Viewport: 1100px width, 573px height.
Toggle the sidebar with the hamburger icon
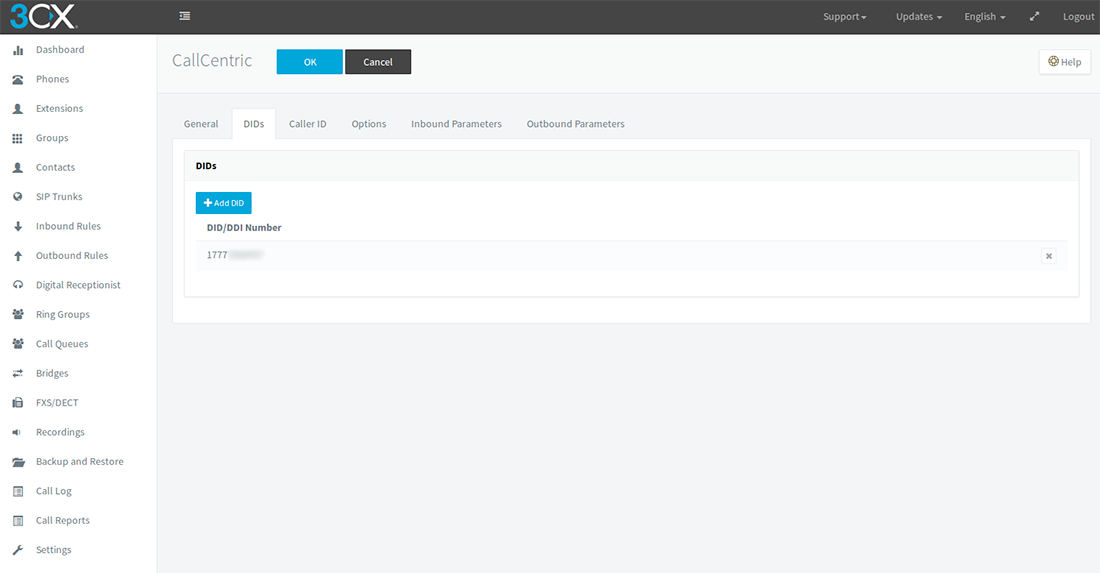[185, 16]
